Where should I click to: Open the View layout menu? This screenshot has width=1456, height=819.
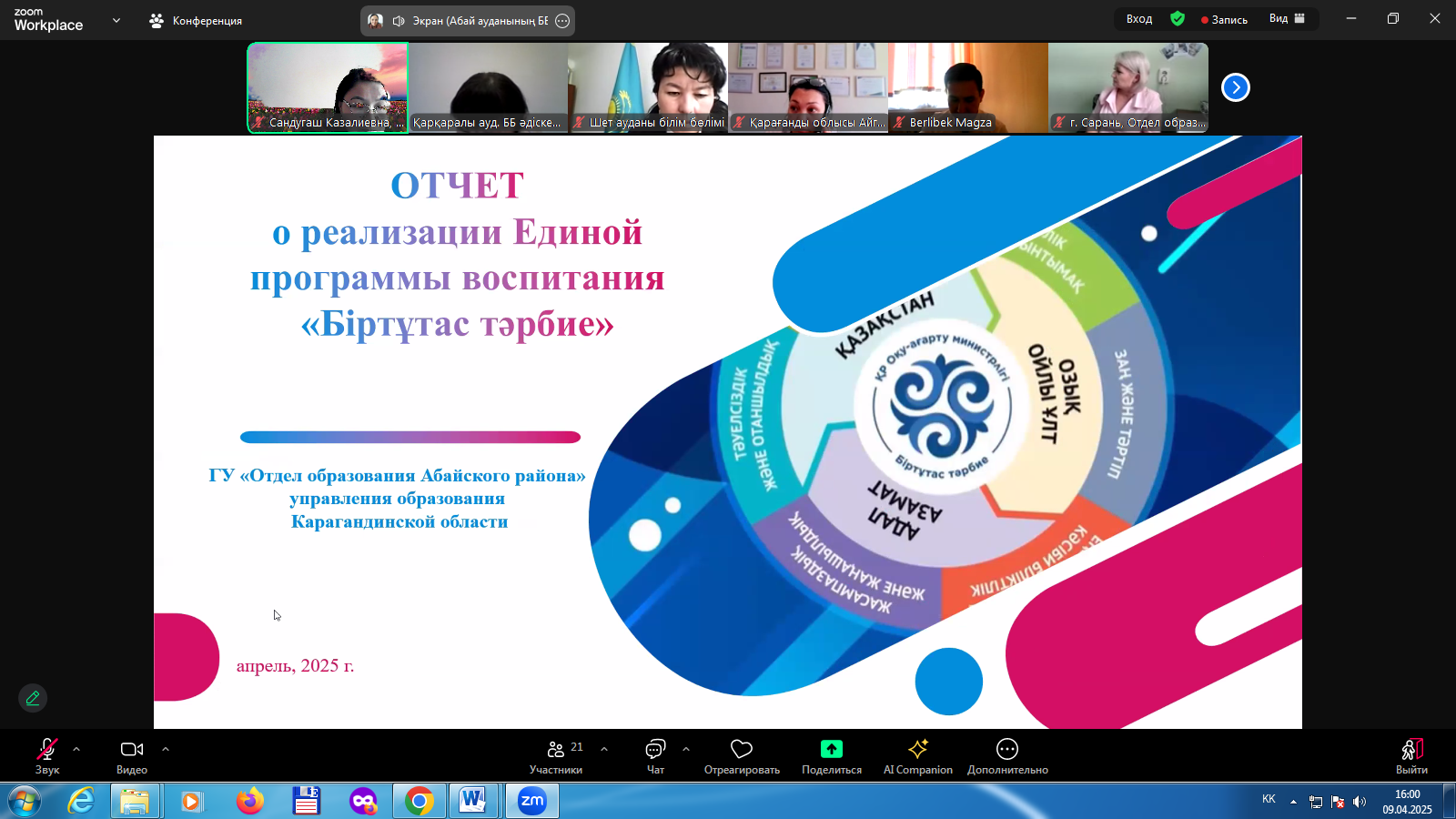(x=1287, y=19)
